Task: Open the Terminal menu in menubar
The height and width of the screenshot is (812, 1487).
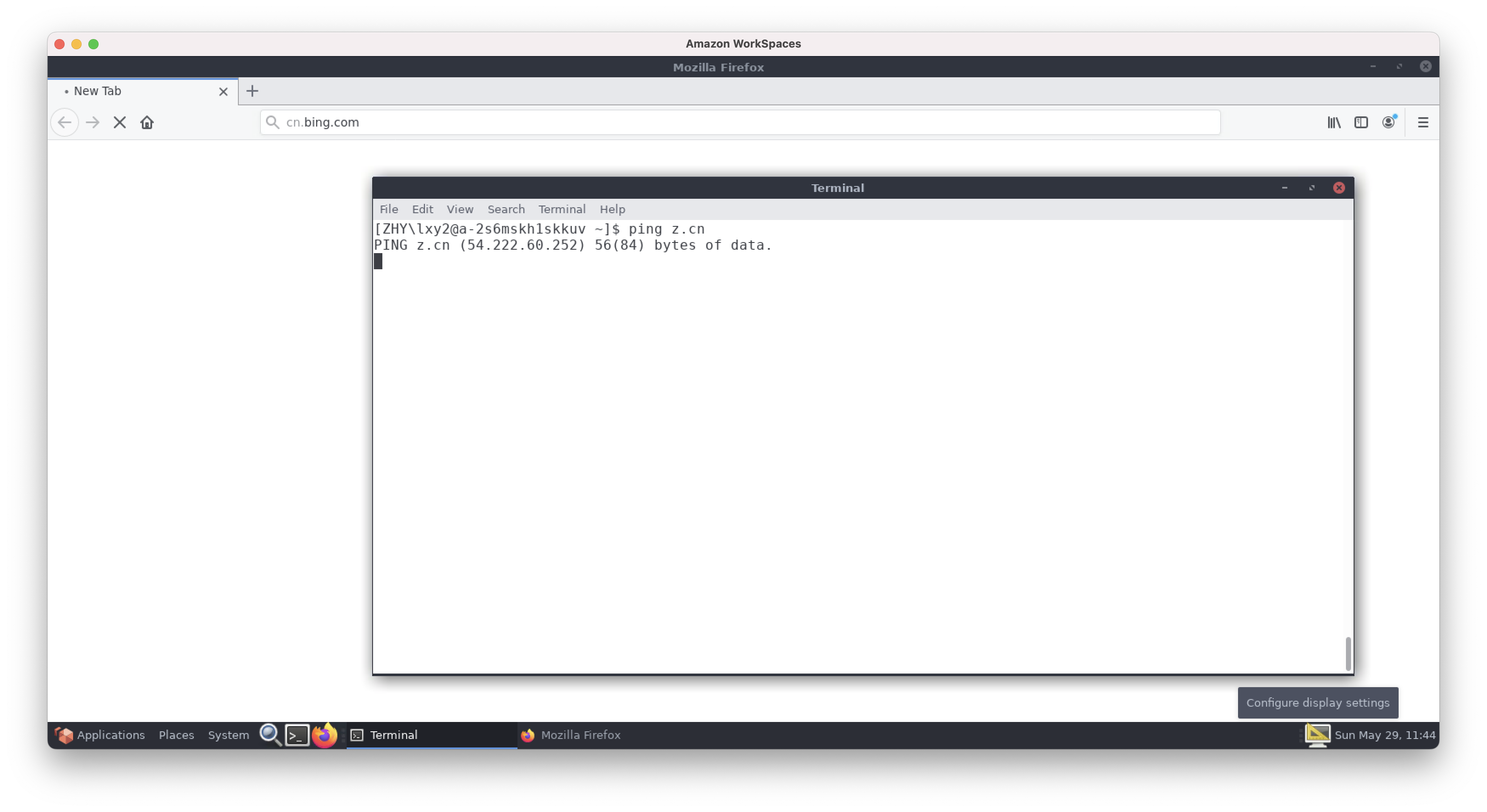Action: (x=562, y=209)
